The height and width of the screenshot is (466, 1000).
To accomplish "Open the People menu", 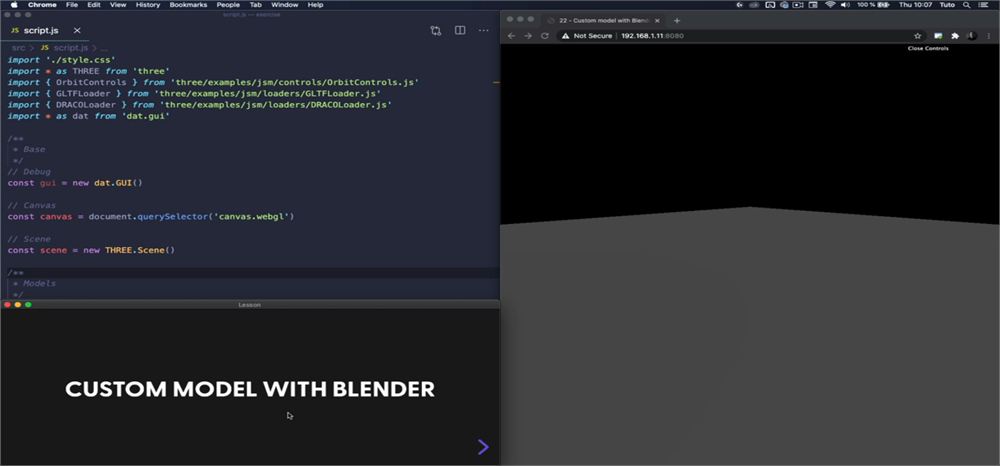I will [x=228, y=4].
